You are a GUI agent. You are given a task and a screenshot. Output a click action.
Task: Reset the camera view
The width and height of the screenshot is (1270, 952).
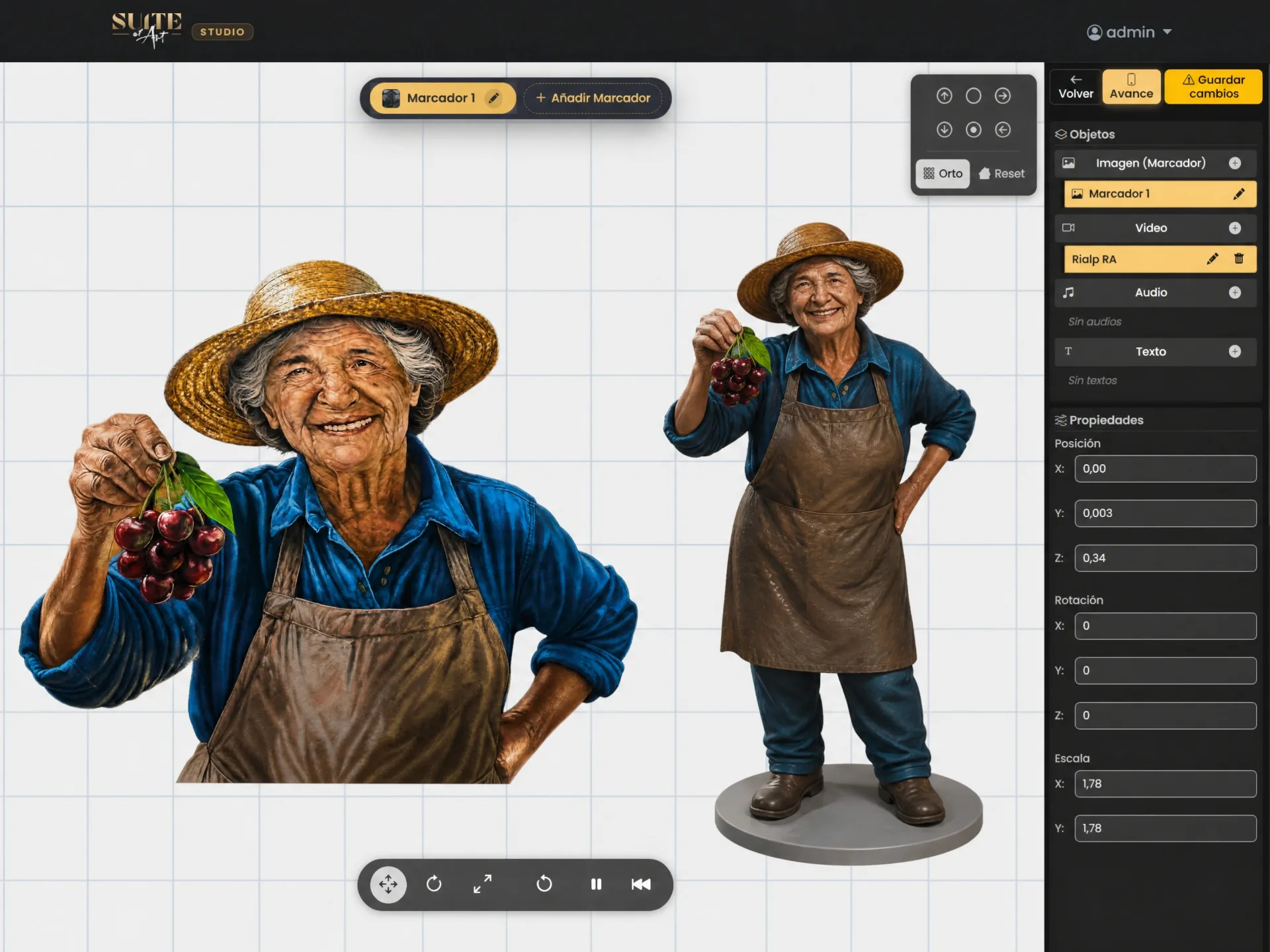coord(1001,173)
